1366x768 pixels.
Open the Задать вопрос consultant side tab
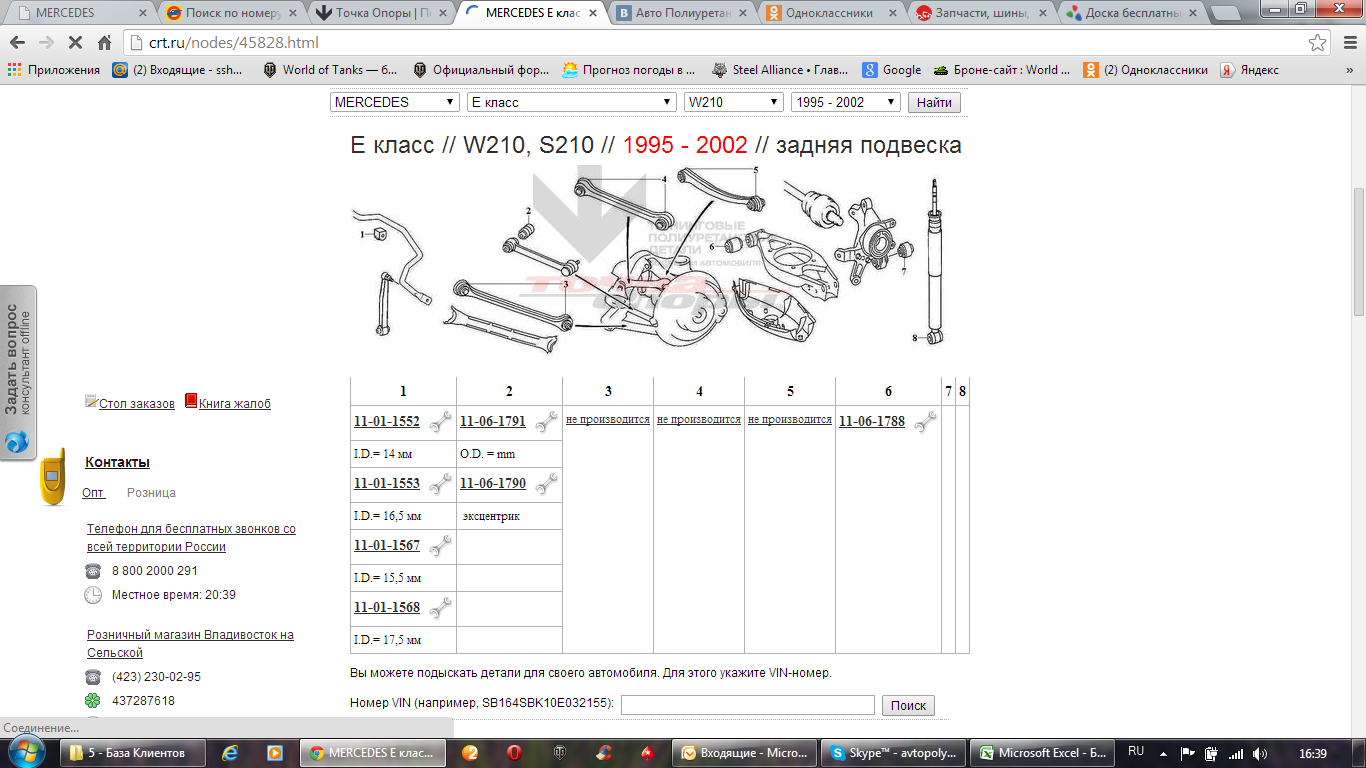18,372
